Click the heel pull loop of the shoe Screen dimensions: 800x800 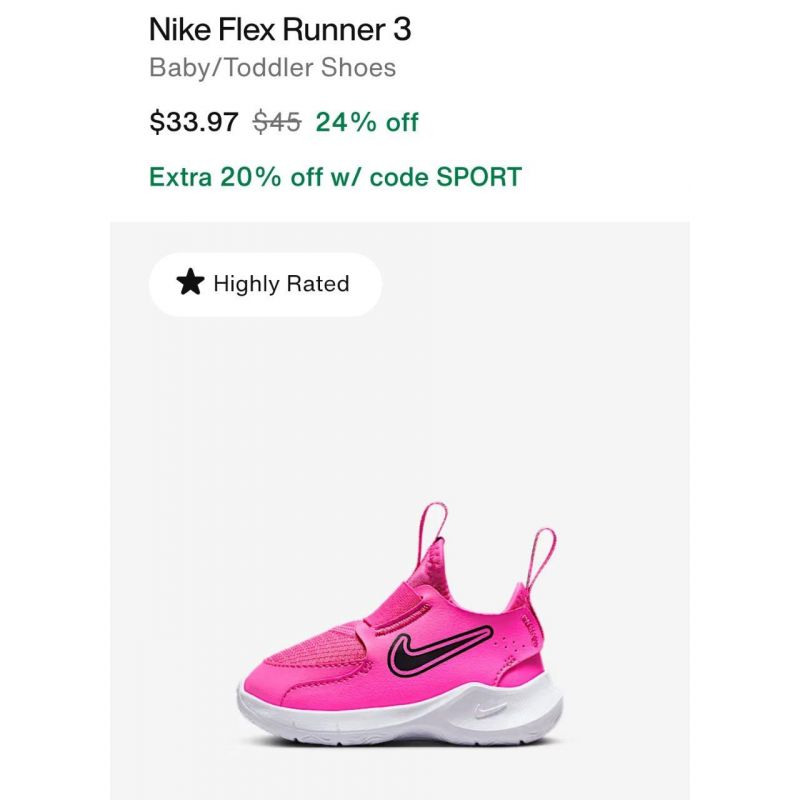pos(540,559)
